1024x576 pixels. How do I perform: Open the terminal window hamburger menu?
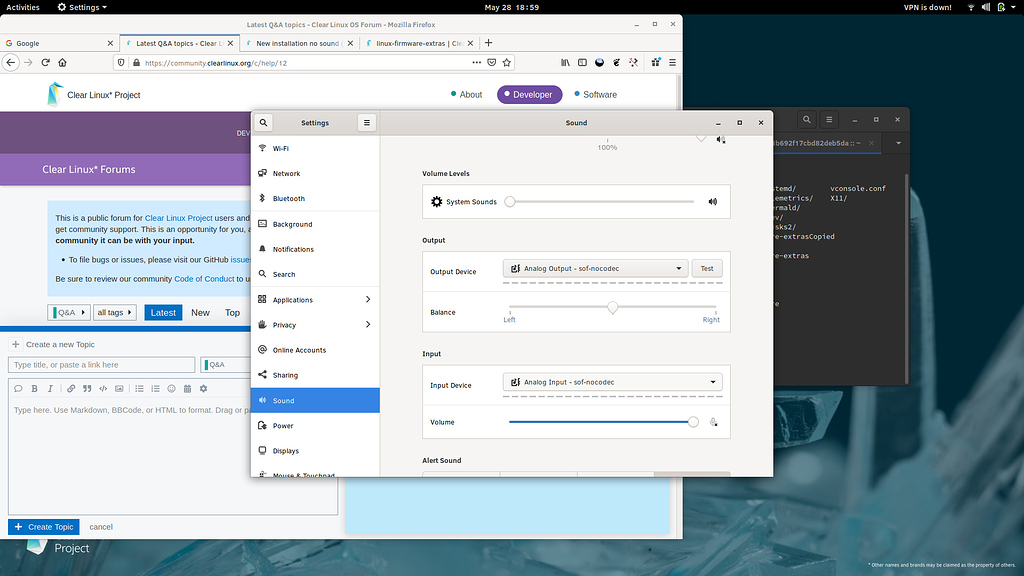pos(829,120)
